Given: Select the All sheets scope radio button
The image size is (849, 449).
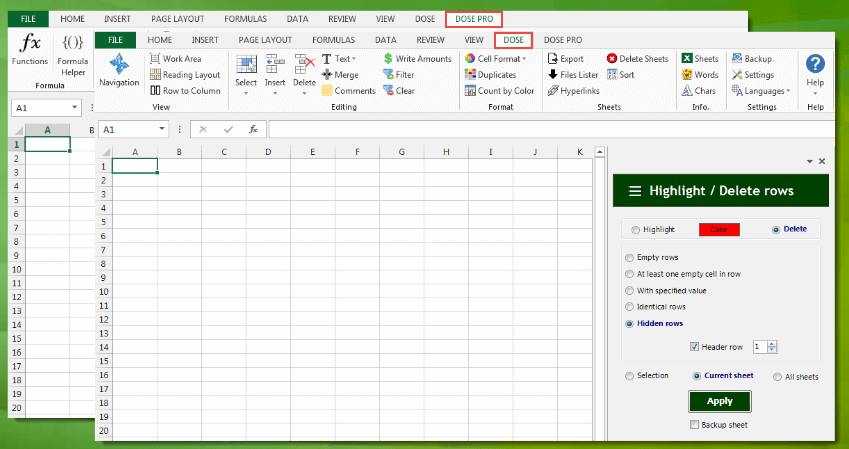Looking at the screenshot, I should point(778,377).
